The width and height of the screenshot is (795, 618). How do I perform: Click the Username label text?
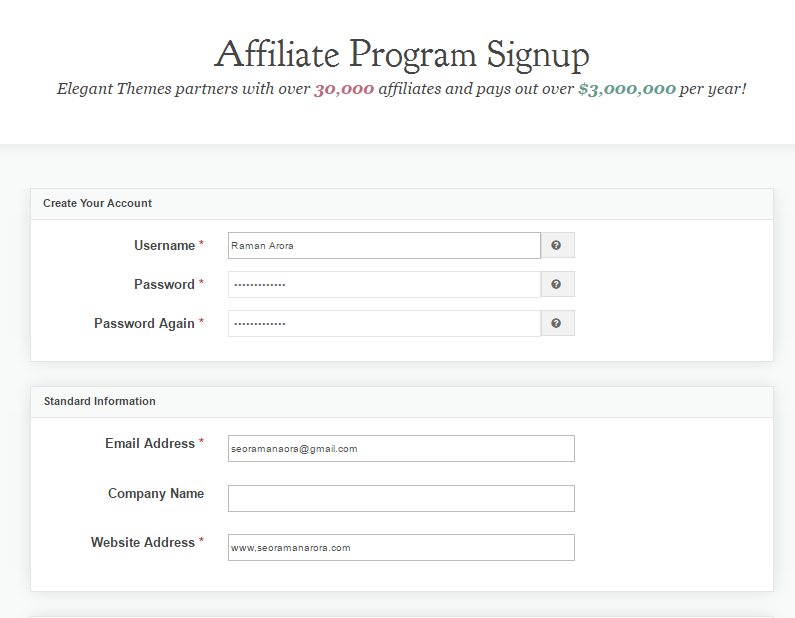pos(164,245)
